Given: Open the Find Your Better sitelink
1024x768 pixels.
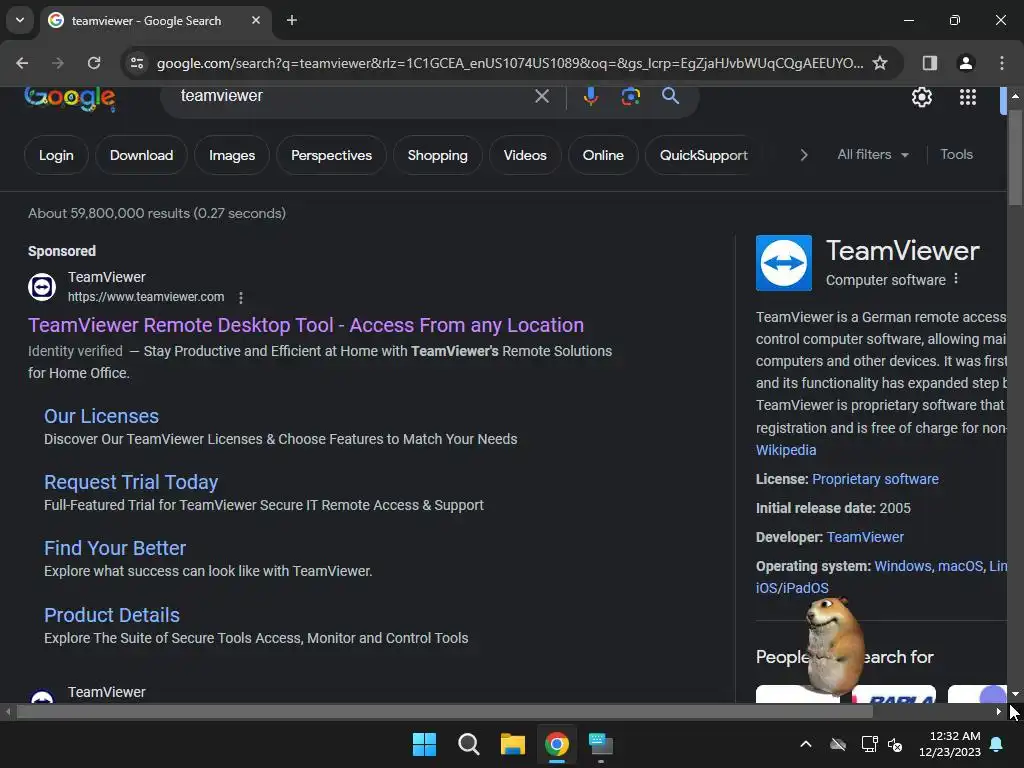Looking at the screenshot, I should [115, 548].
